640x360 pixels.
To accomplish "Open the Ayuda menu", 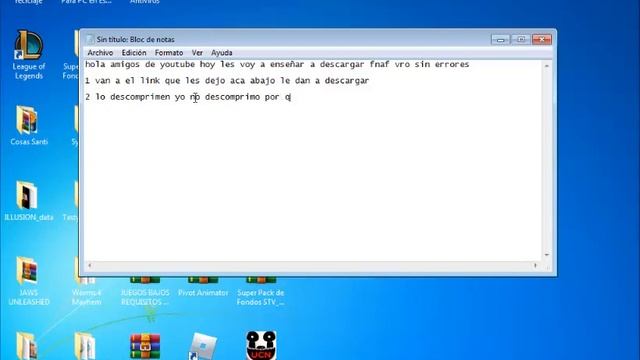I will tap(222, 53).
